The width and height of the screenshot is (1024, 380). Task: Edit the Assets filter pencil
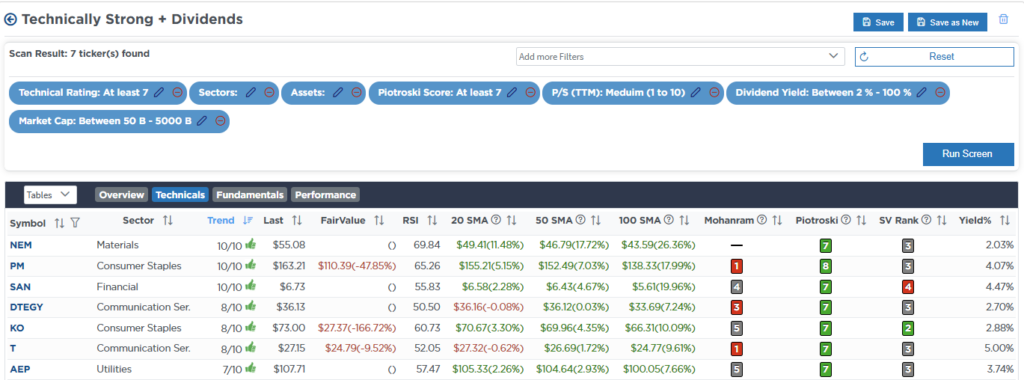[x=338, y=93]
